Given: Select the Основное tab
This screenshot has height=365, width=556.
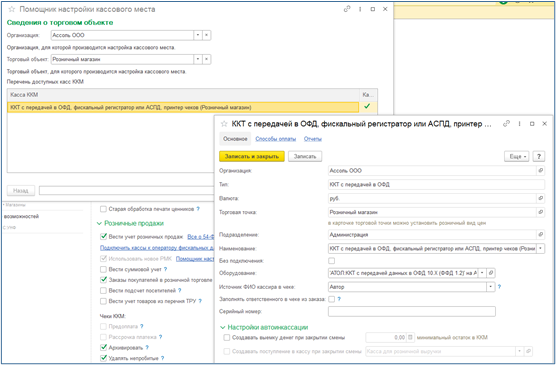Looking at the screenshot, I should (x=235, y=139).
